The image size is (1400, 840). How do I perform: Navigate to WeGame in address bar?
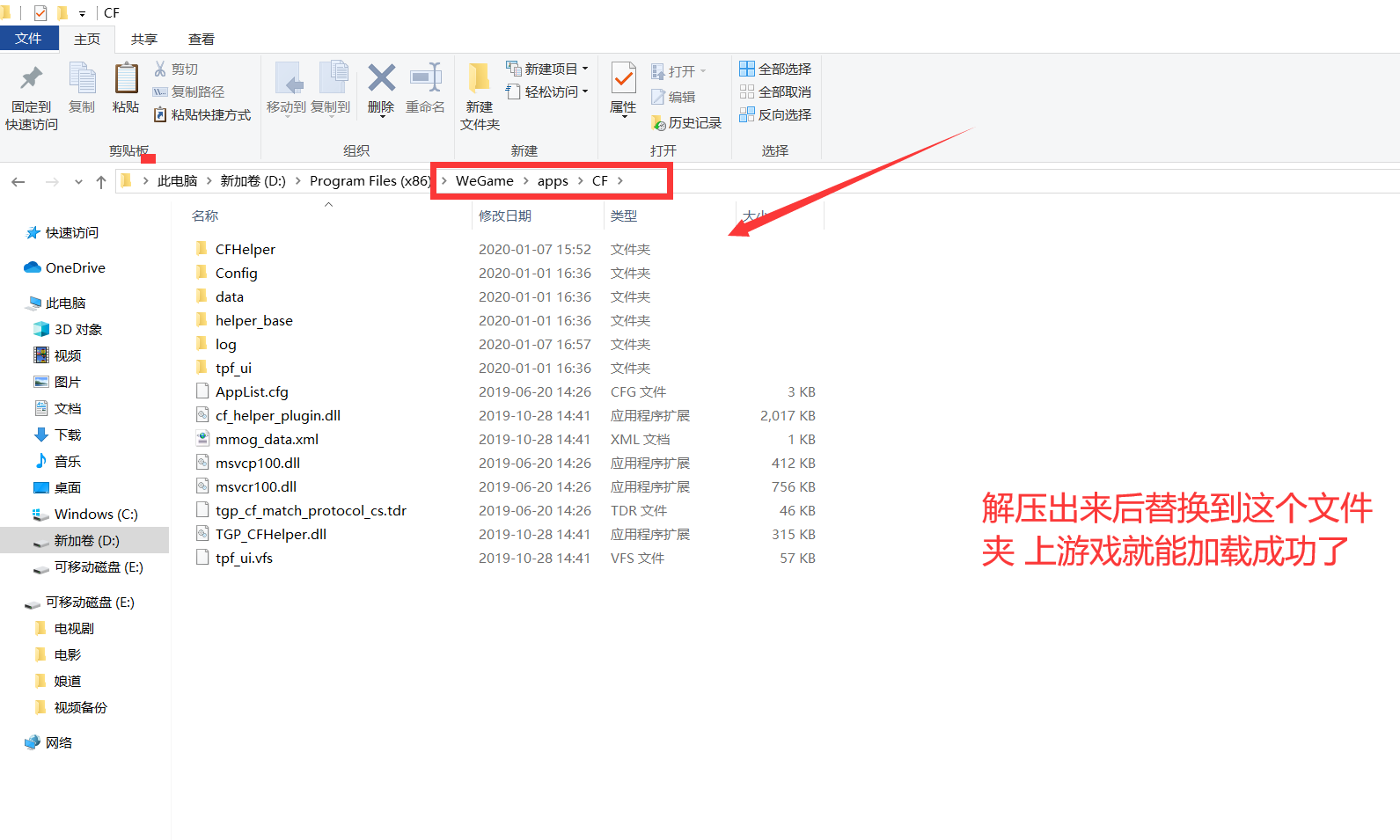coord(485,181)
